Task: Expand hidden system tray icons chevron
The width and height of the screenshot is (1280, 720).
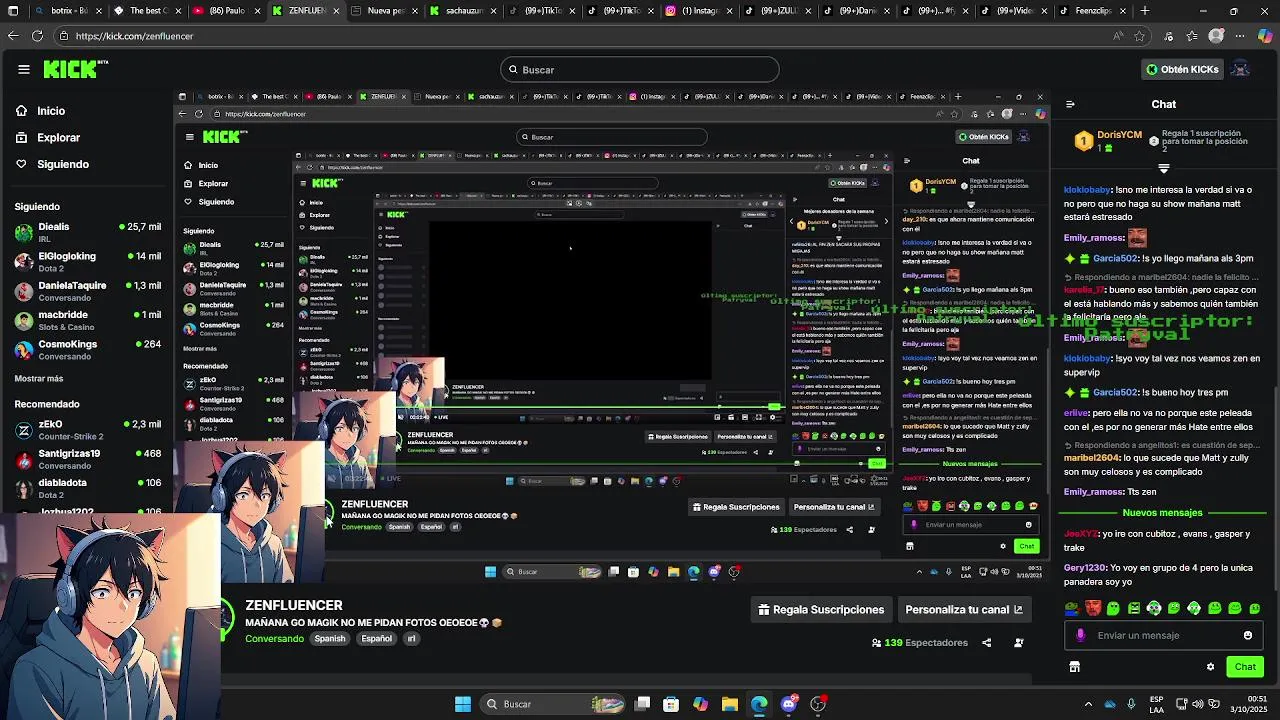Action: coord(1088,704)
